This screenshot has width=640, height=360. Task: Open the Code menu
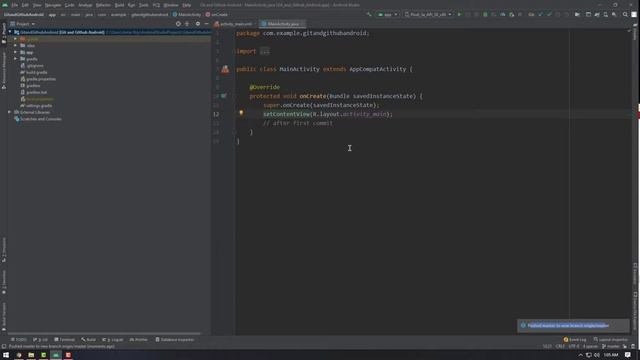(70, 5)
